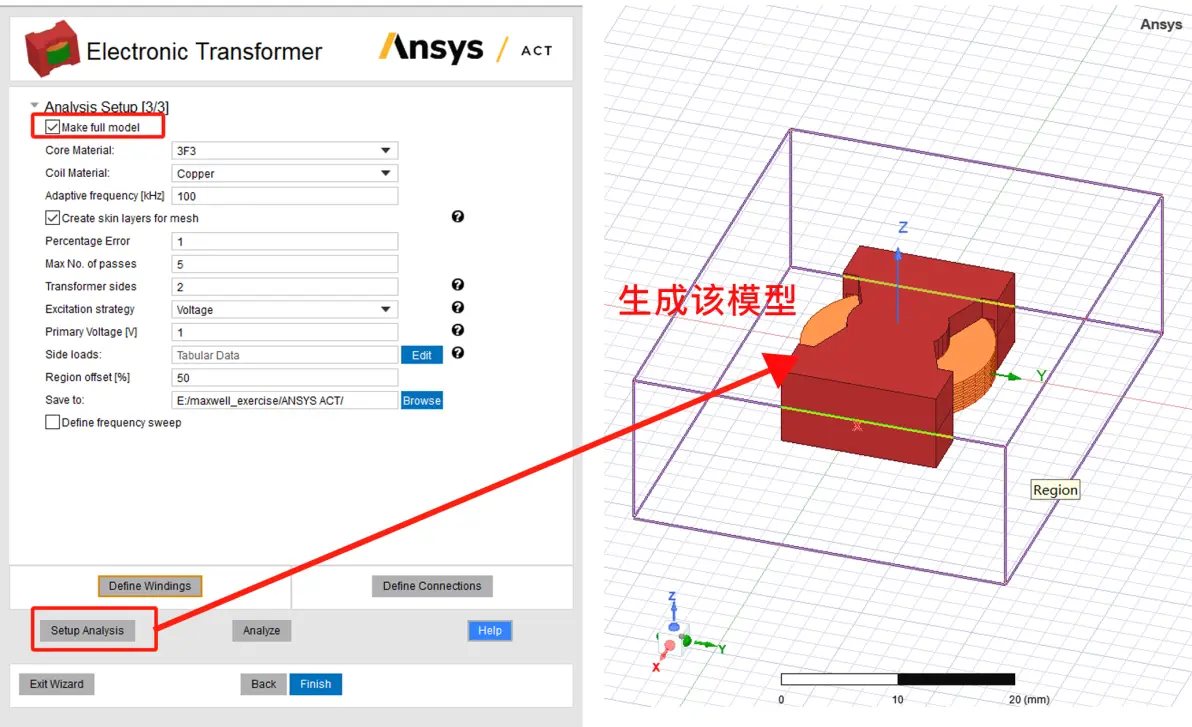1192x727 pixels.
Task: Click the Setup Analysis button
Action: coord(87,630)
